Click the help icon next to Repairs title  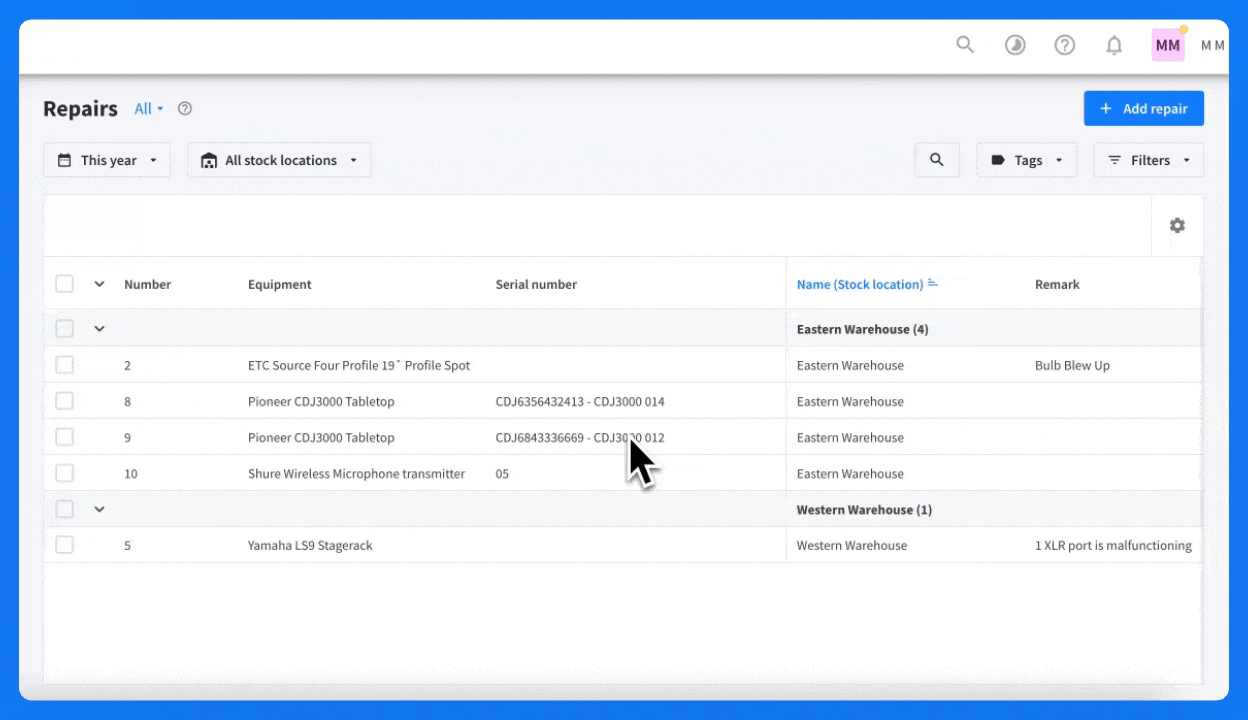point(185,109)
